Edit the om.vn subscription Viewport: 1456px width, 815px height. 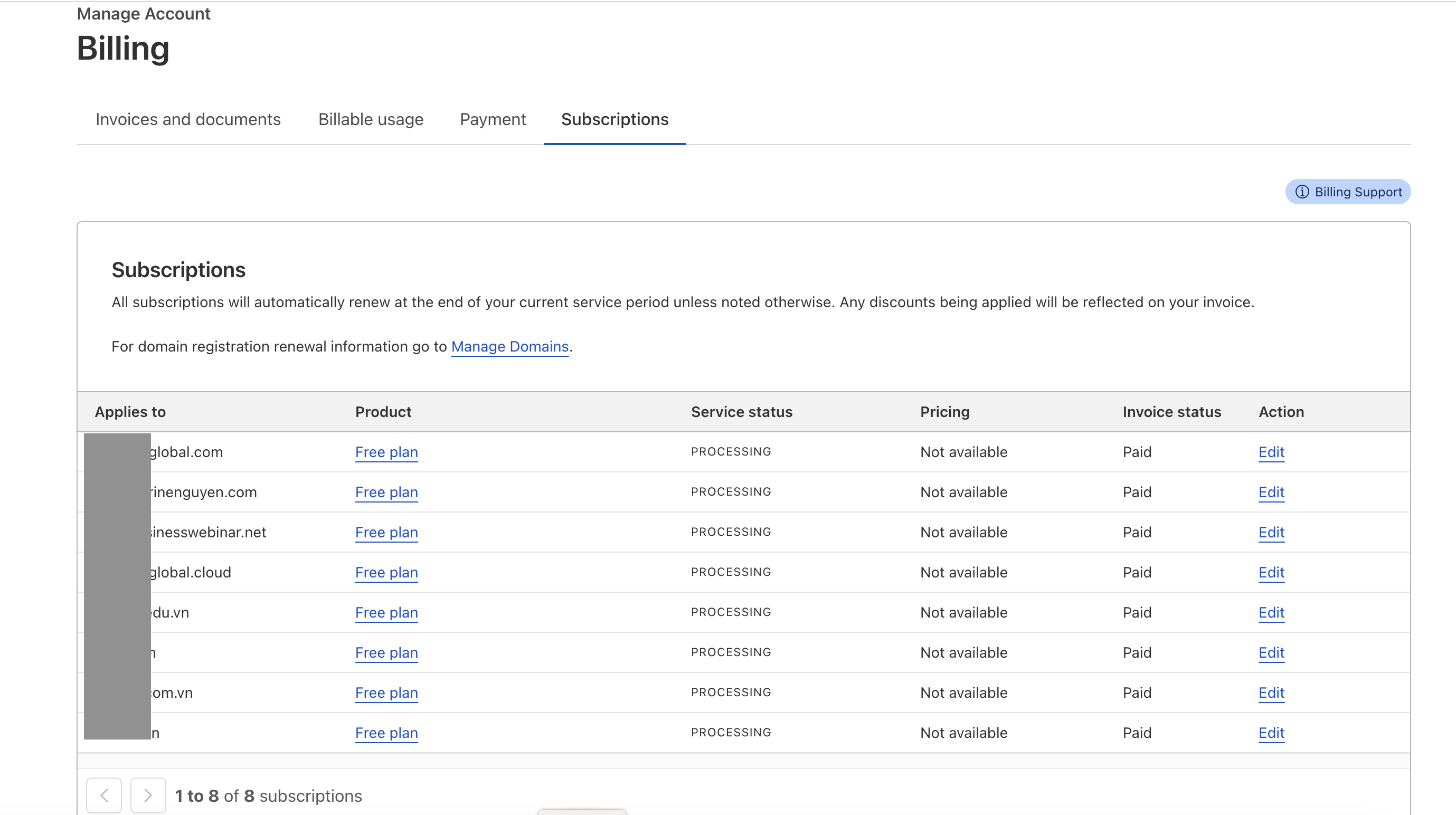pos(1271,693)
